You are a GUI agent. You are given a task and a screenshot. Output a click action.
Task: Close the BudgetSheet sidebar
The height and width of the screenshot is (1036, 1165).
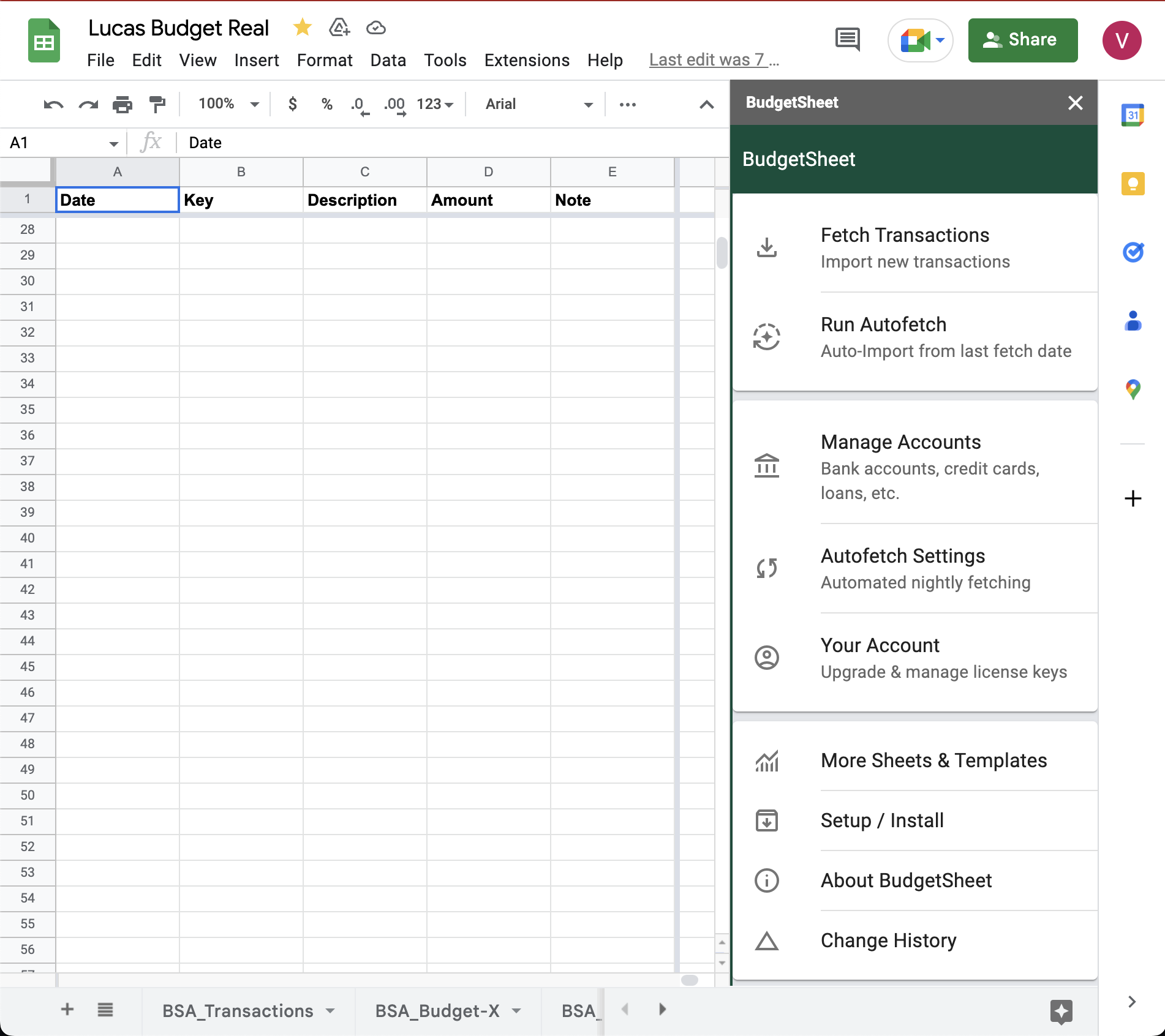[x=1076, y=103]
